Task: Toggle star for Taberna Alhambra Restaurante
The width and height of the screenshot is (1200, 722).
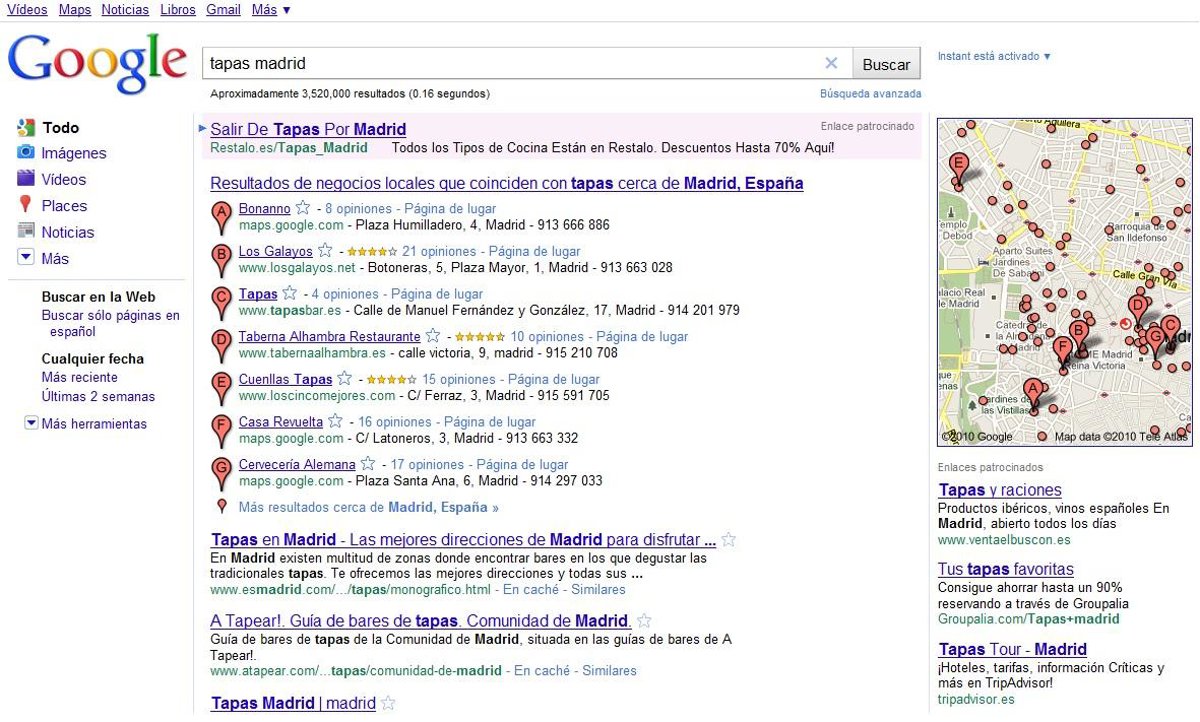Action: pos(432,336)
